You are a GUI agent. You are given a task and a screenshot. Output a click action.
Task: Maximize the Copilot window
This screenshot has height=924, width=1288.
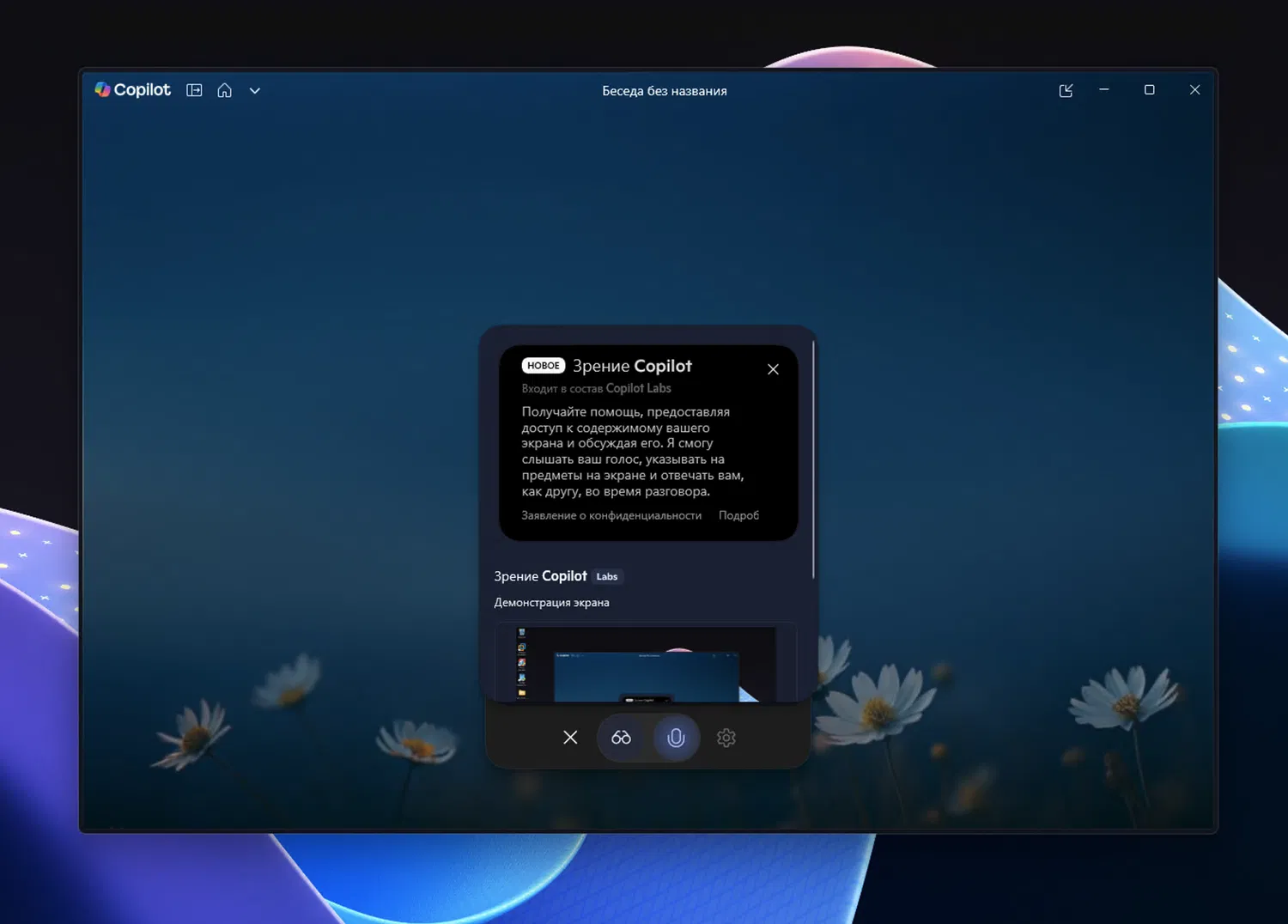(1149, 89)
